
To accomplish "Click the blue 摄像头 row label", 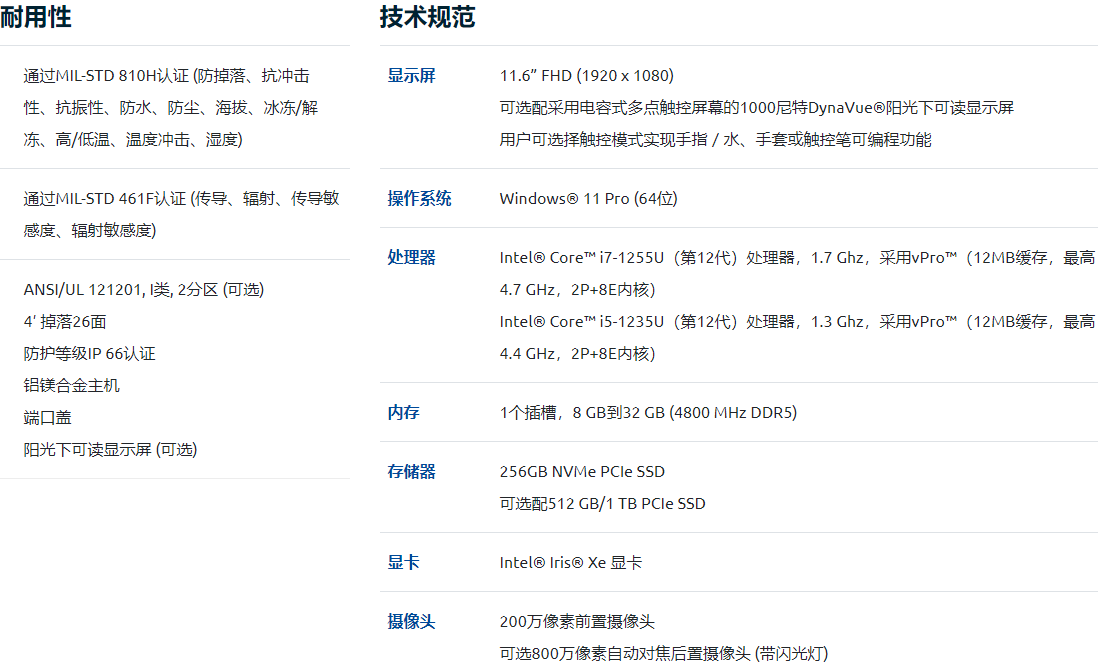I will pyautogui.click(x=412, y=622).
